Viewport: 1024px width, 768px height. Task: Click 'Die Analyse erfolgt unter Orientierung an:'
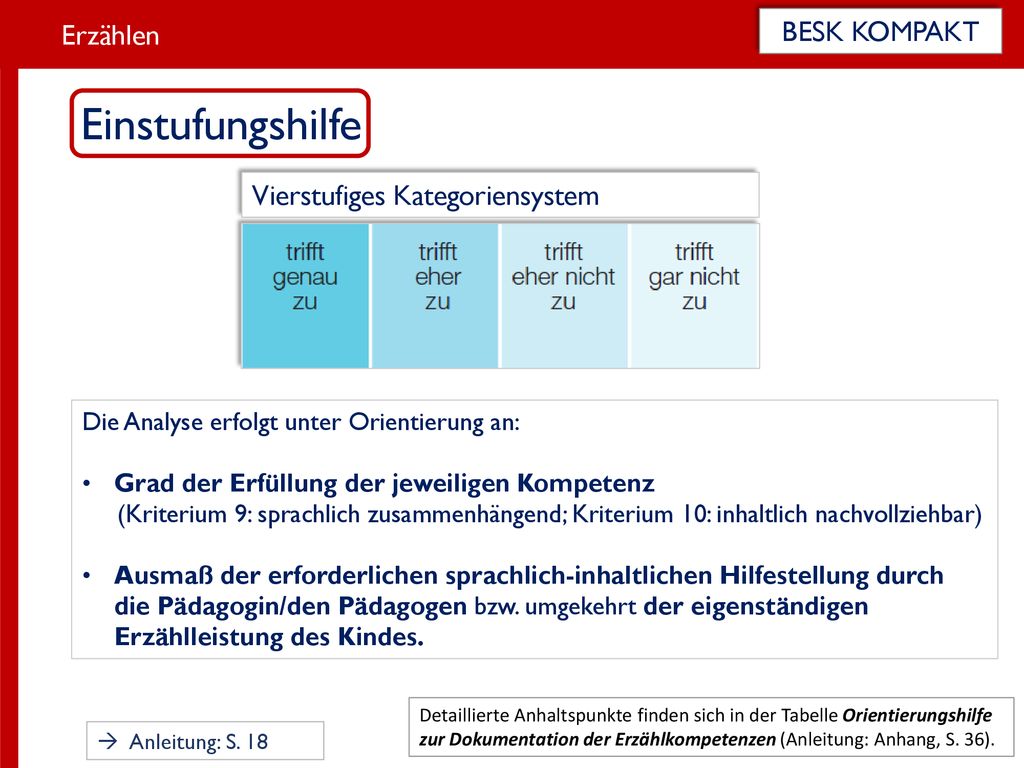point(300,423)
